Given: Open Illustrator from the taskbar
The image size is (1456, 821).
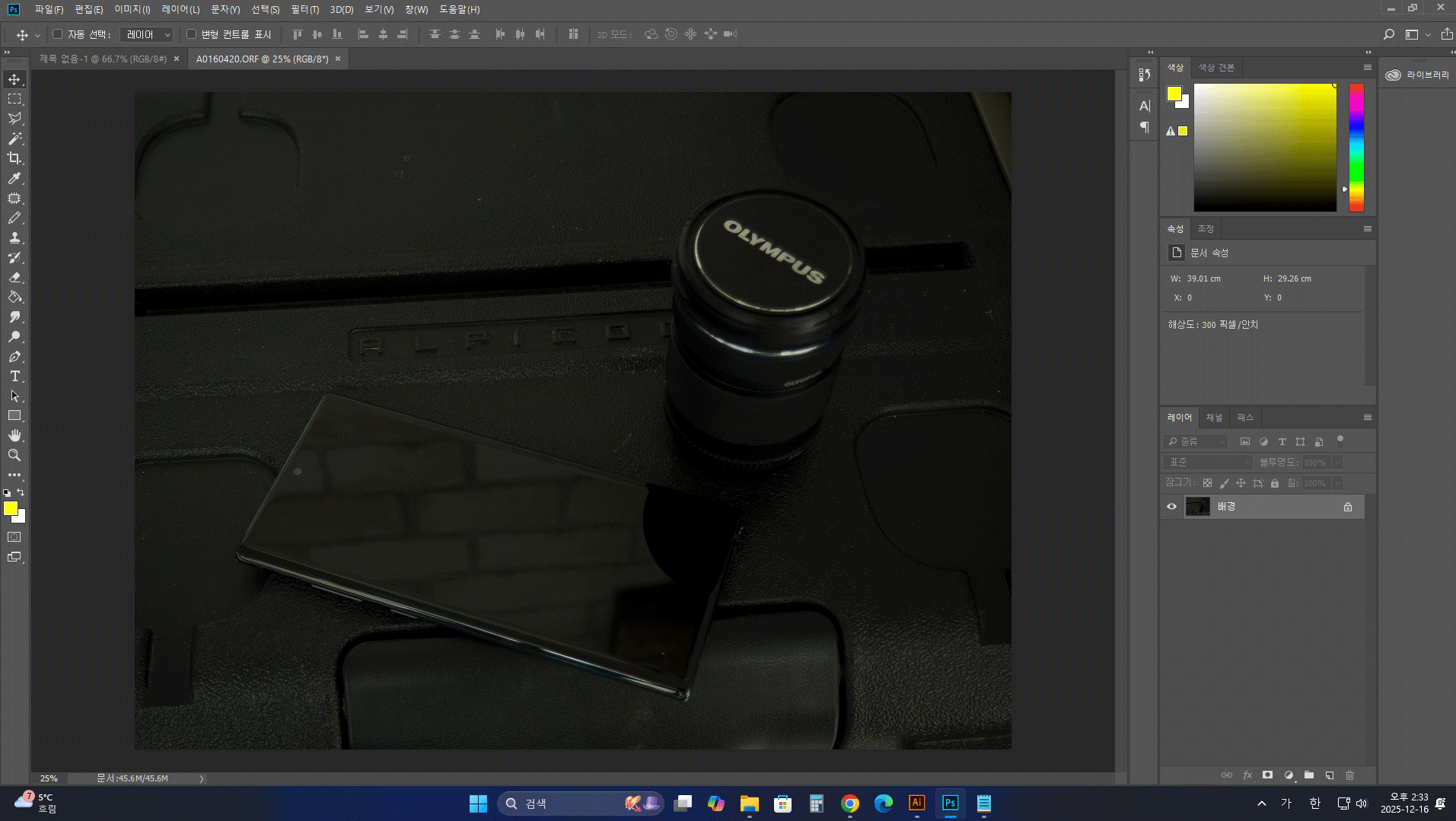Looking at the screenshot, I should coord(917,803).
